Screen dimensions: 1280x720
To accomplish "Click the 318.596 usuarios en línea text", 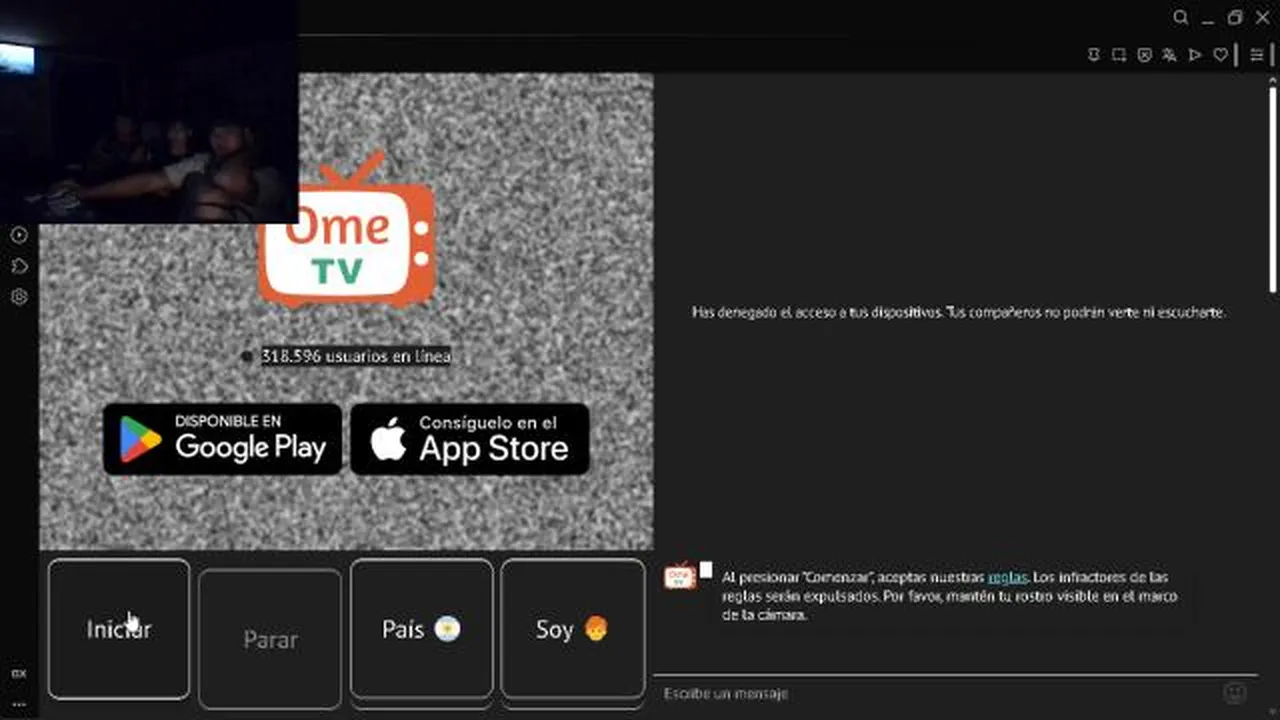I will click(356, 356).
